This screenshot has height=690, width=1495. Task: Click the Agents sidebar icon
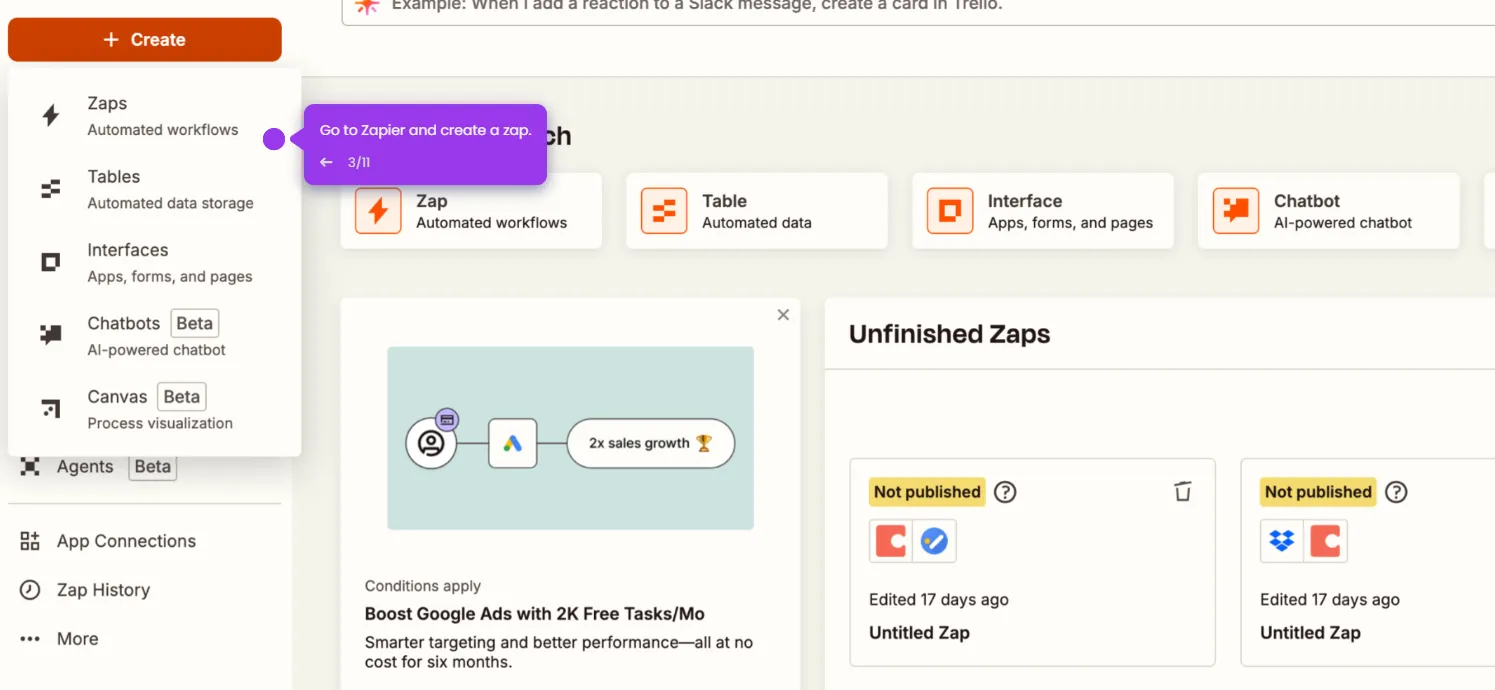tap(30, 467)
